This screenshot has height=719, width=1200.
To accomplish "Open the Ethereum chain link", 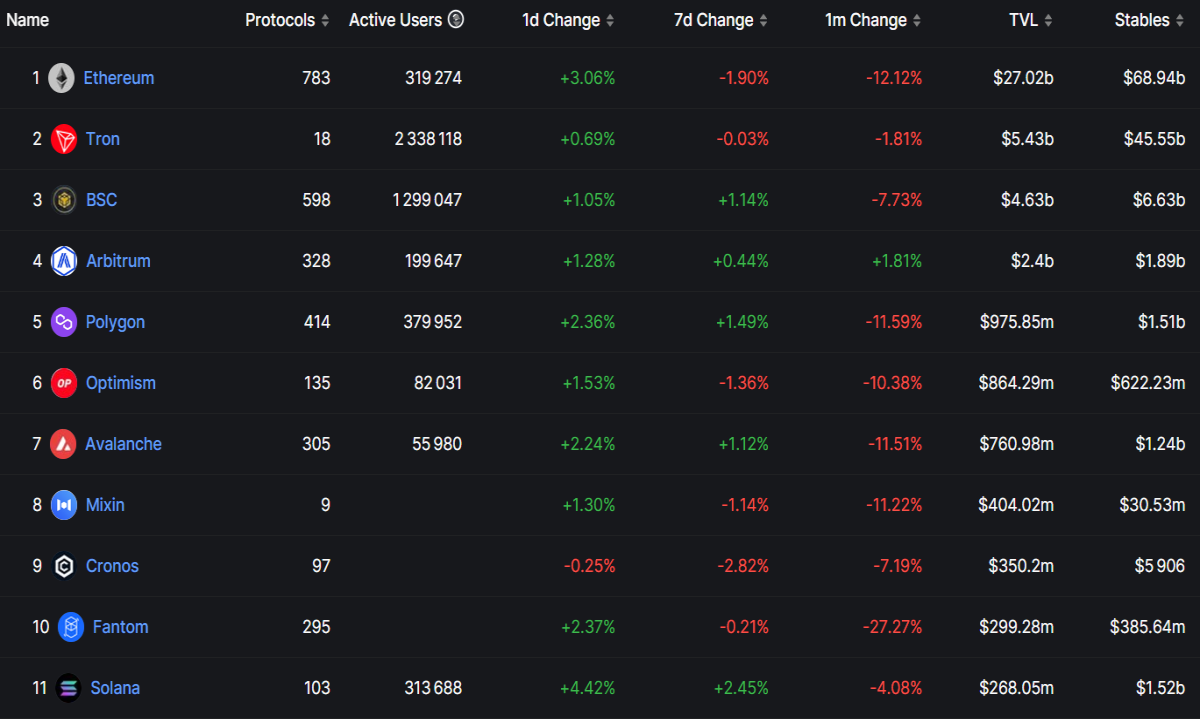I will coord(119,78).
